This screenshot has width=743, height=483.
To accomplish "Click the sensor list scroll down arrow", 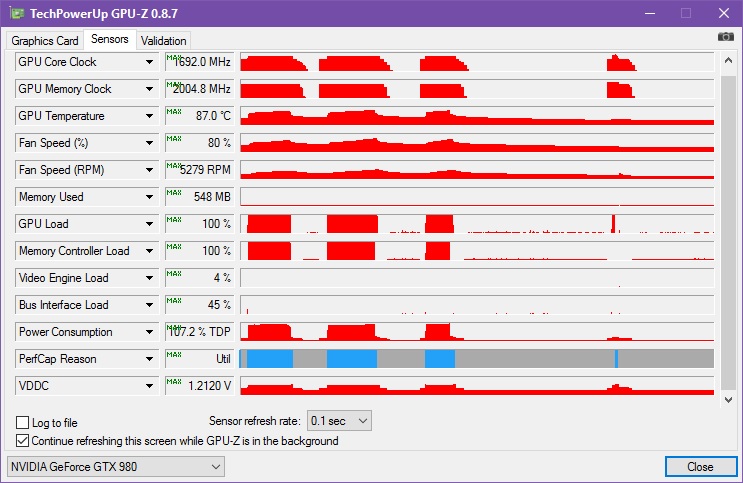I will click(728, 400).
